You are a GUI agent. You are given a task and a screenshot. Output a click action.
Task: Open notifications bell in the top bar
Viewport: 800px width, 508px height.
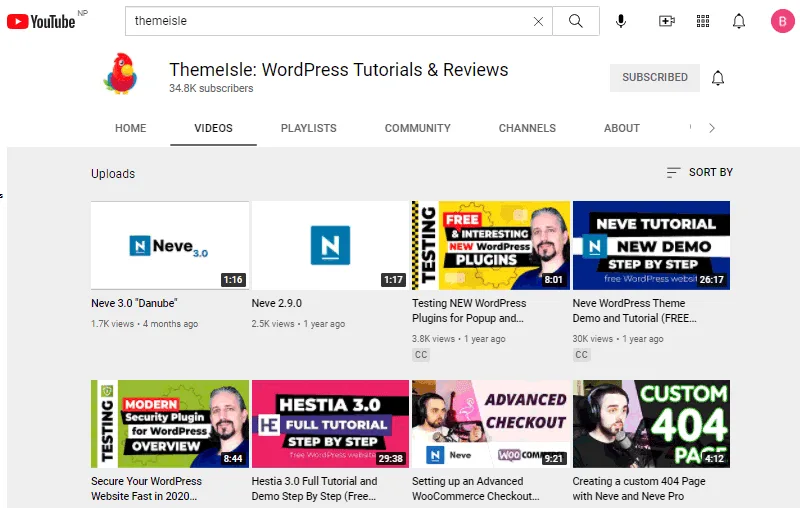click(739, 21)
